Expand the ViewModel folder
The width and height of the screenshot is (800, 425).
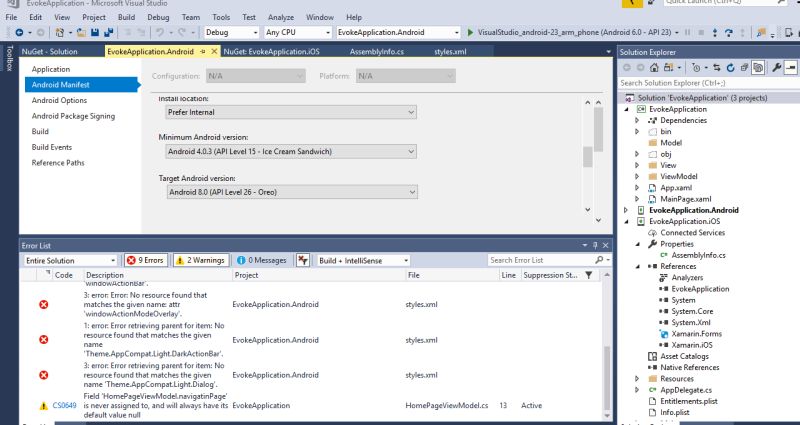point(637,177)
